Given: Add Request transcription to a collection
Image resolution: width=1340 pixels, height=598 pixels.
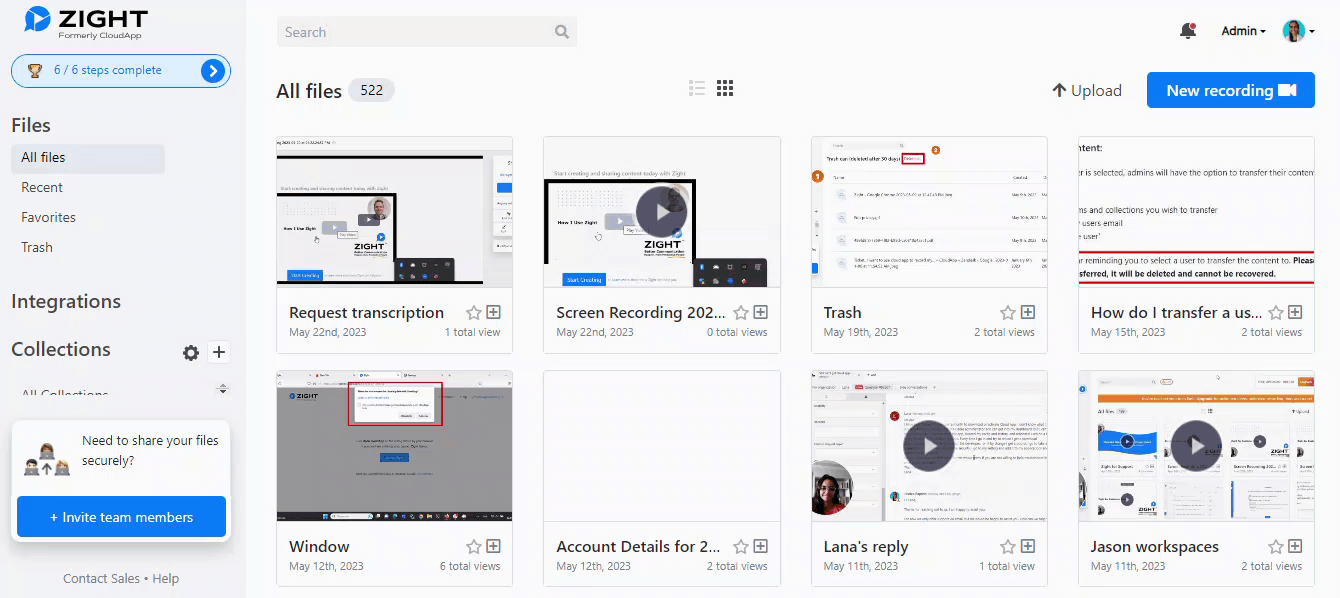Looking at the screenshot, I should (x=493, y=313).
